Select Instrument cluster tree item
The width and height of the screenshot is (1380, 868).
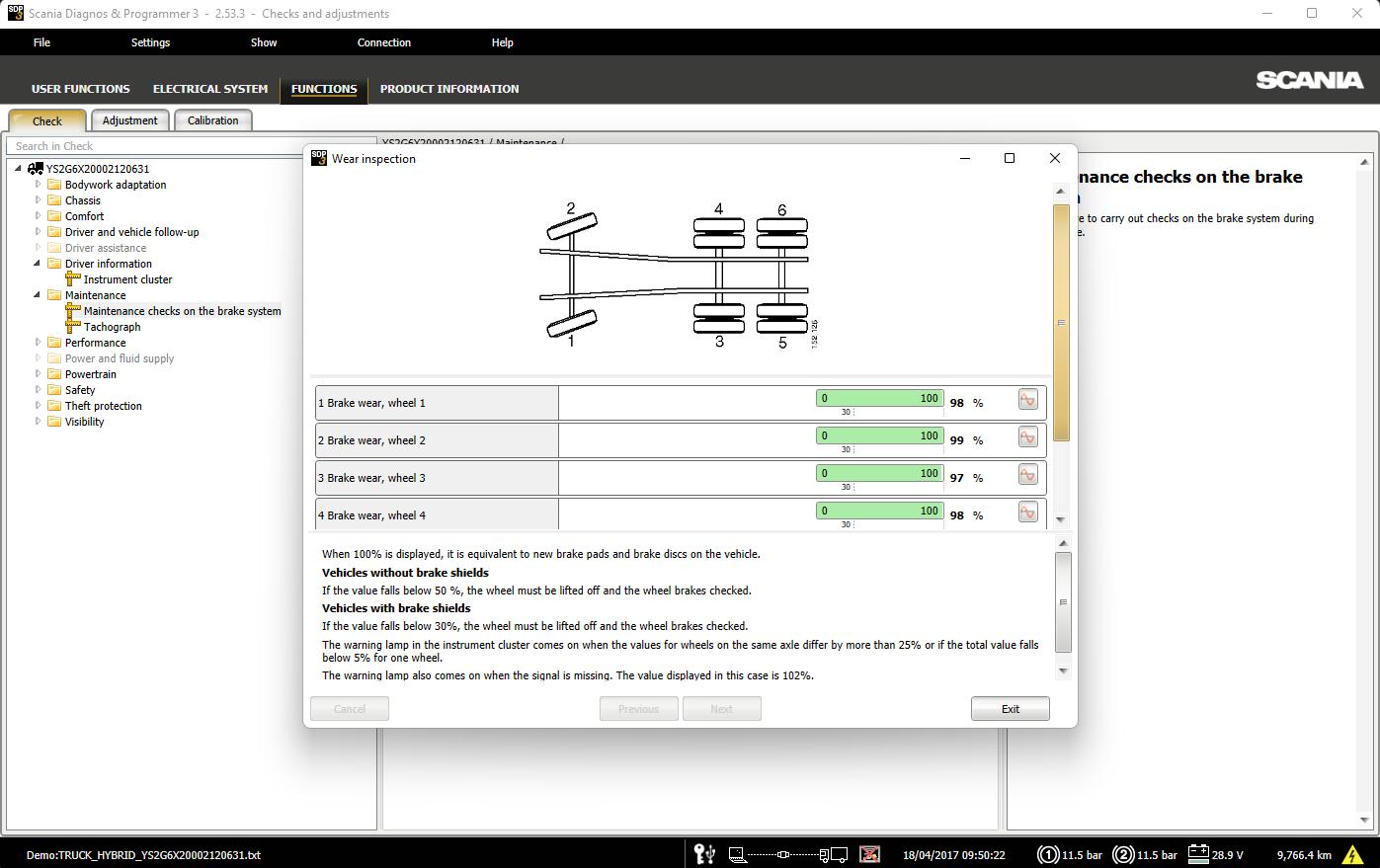click(127, 279)
